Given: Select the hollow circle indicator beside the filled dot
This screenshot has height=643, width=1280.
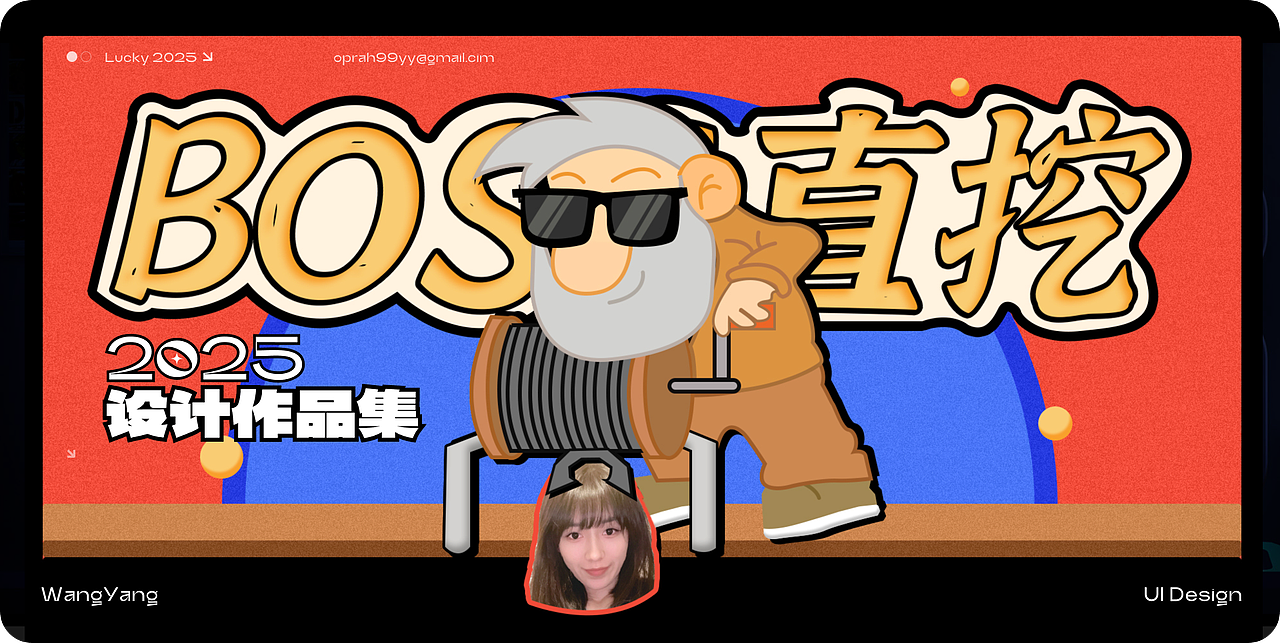Looking at the screenshot, I should 87,56.
